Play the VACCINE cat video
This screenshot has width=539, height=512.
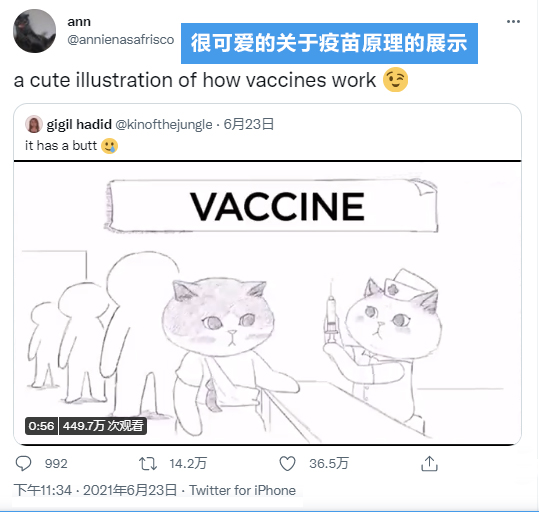(267, 303)
